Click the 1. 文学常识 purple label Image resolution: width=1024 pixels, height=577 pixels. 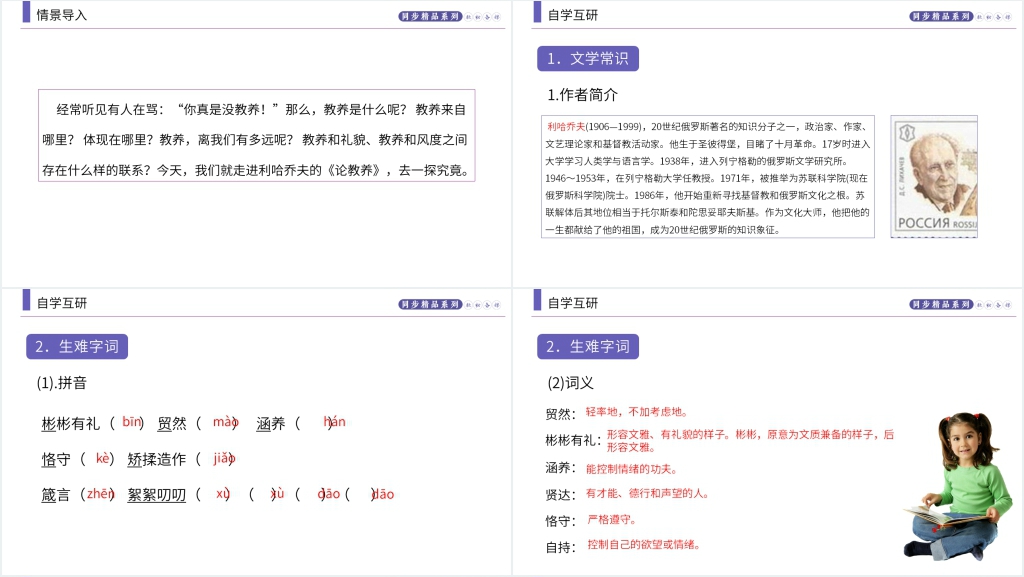(588, 59)
